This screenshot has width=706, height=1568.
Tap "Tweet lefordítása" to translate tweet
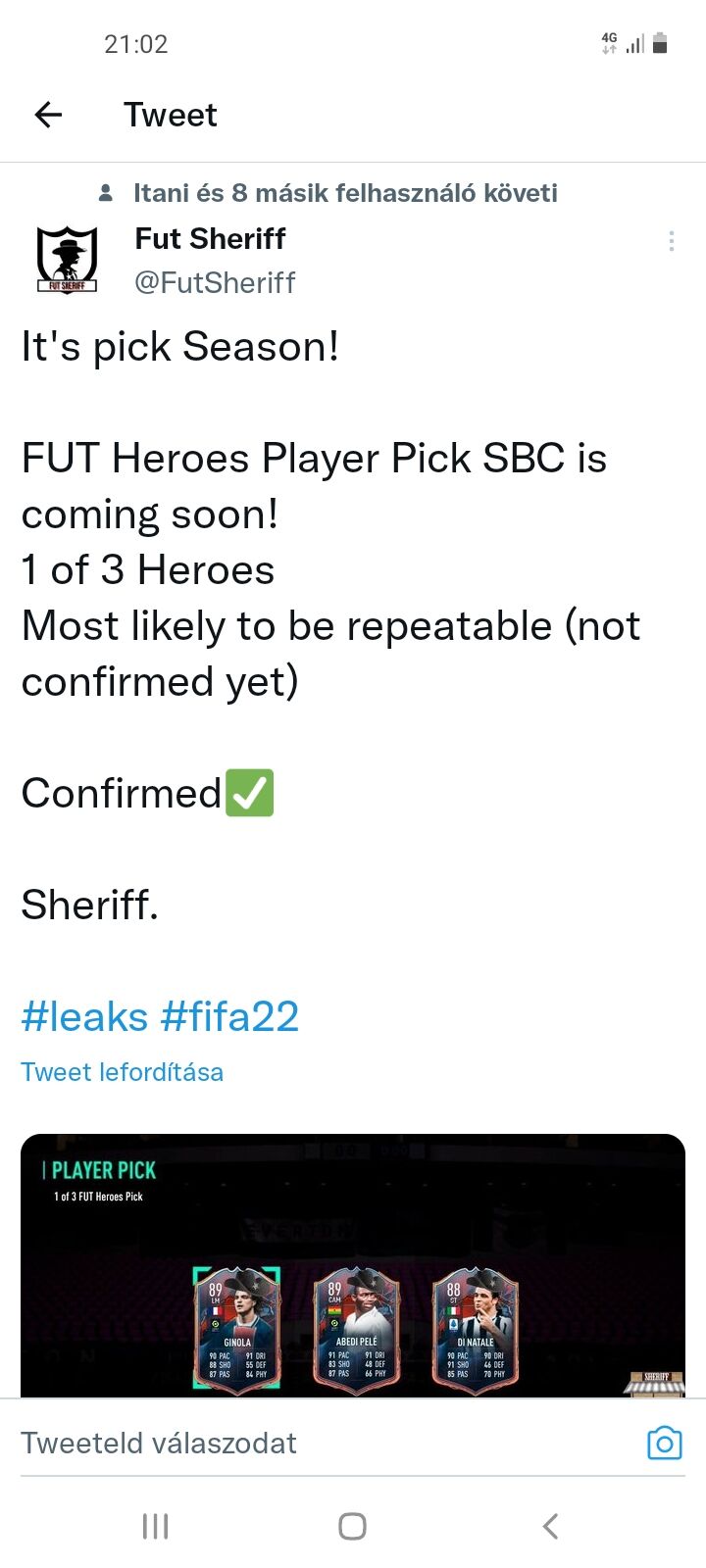[x=123, y=1072]
